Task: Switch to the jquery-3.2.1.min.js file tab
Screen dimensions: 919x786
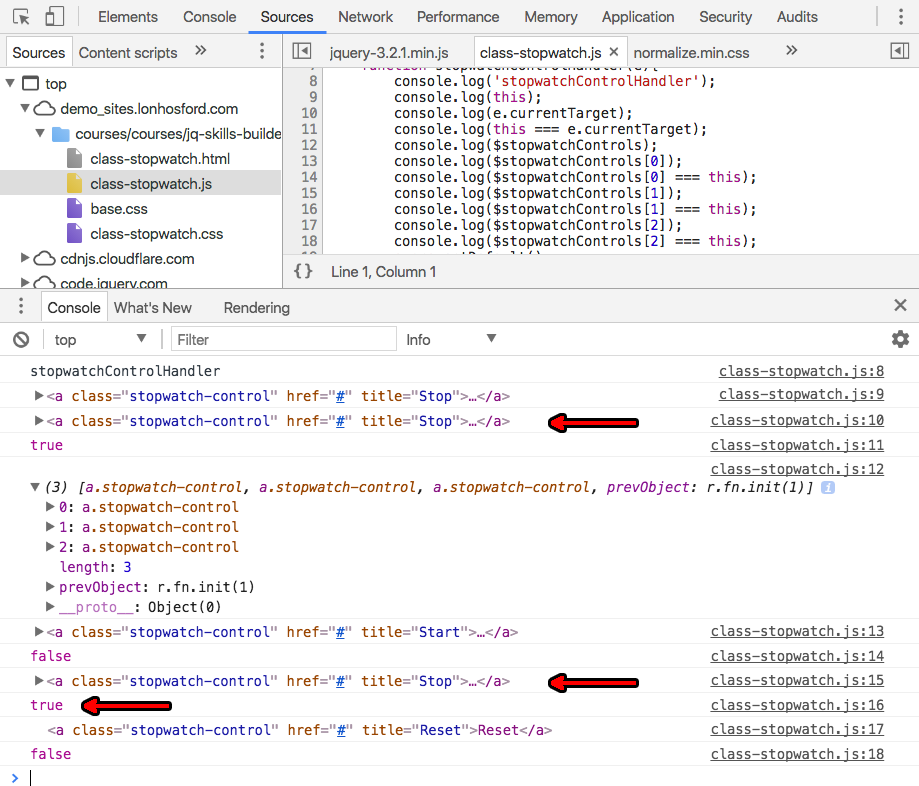Action: pyautogui.click(x=389, y=53)
